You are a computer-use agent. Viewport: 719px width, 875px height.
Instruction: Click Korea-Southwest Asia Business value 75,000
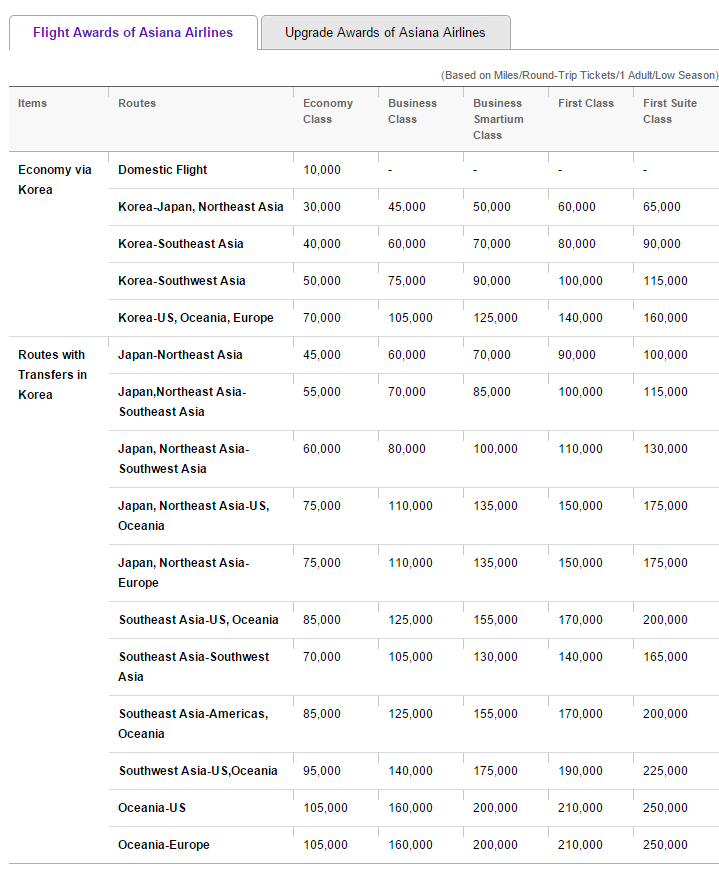click(x=406, y=281)
